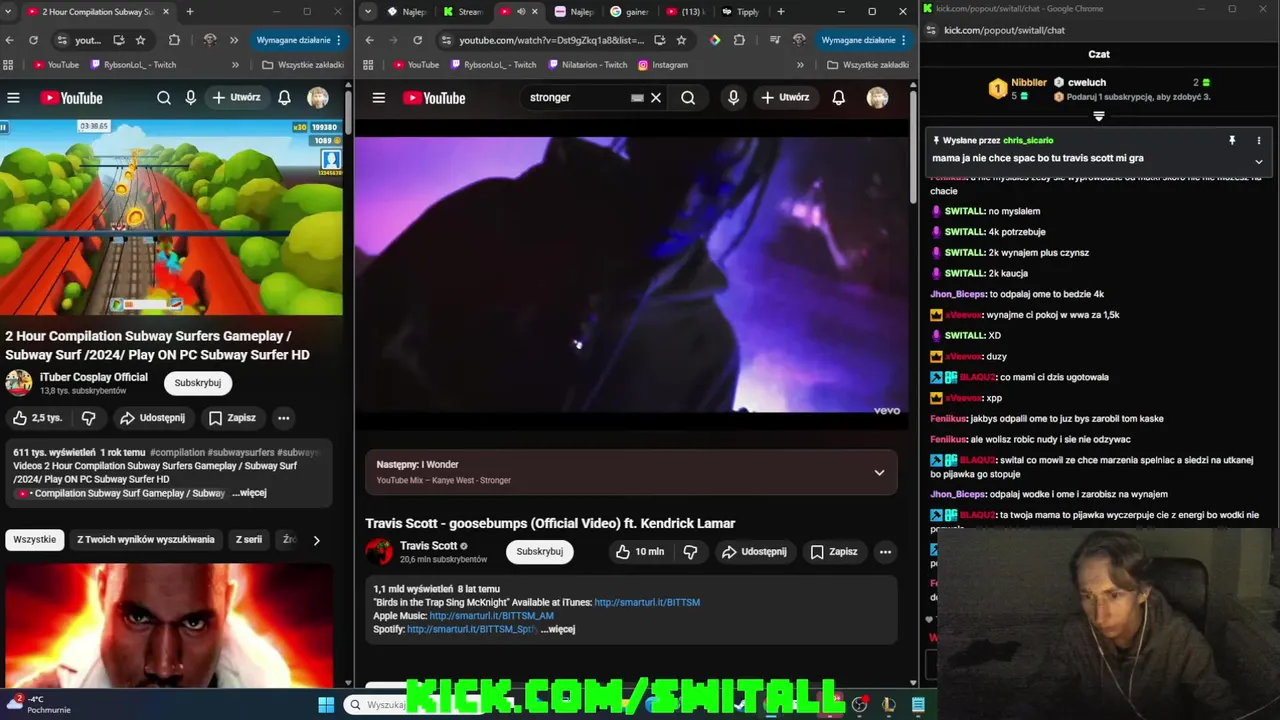Open Apple Music smarturl BITTSM_AM link
Image resolution: width=1280 pixels, height=720 pixels.
pyautogui.click(x=491, y=616)
